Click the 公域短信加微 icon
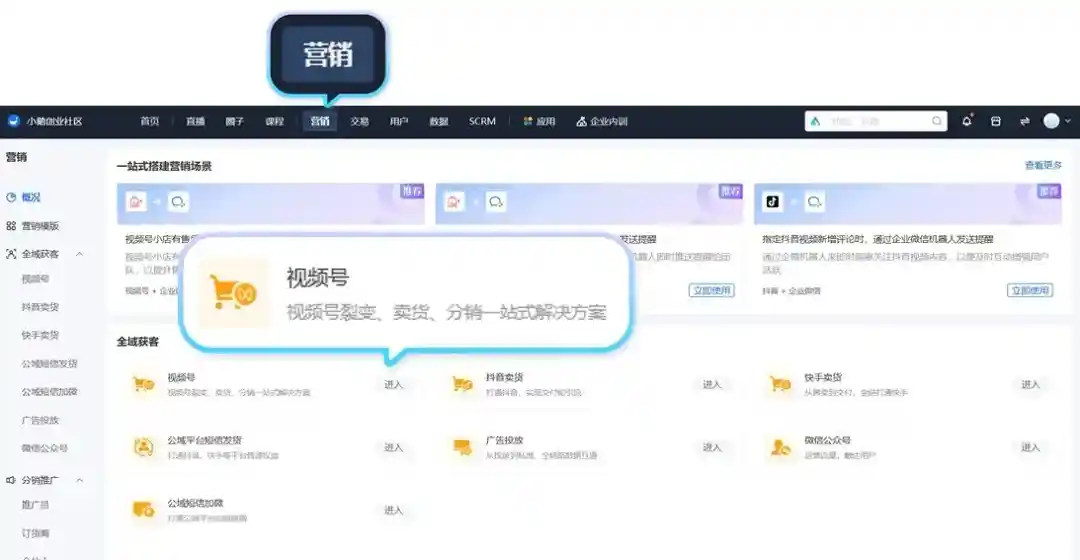 [143, 510]
